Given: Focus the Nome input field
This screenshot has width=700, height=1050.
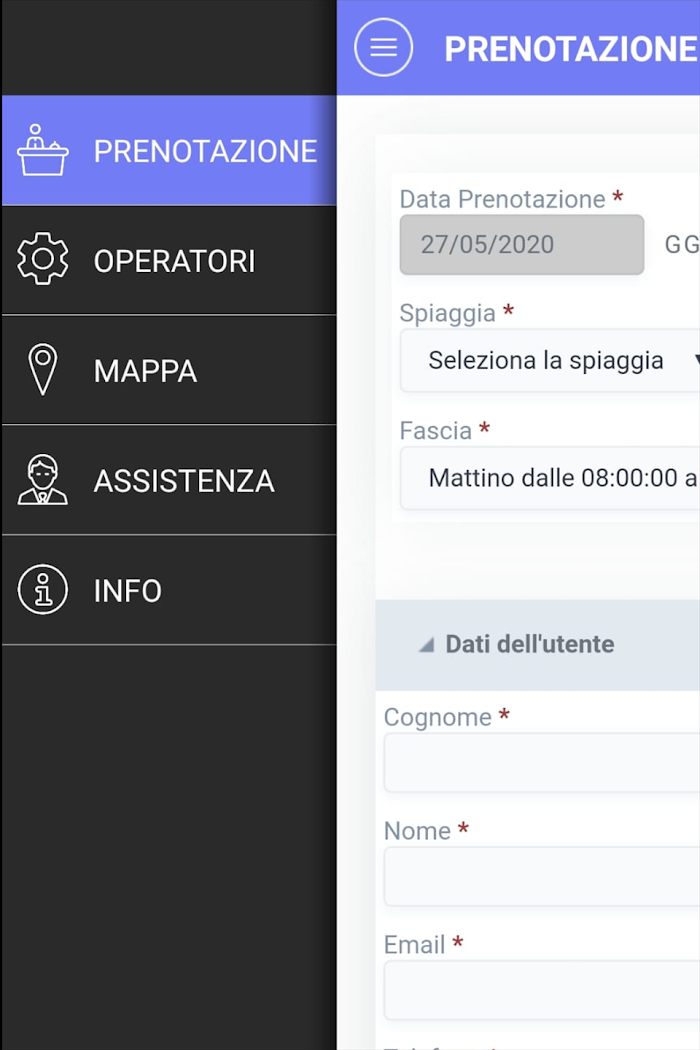Looking at the screenshot, I should tap(542, 877).
